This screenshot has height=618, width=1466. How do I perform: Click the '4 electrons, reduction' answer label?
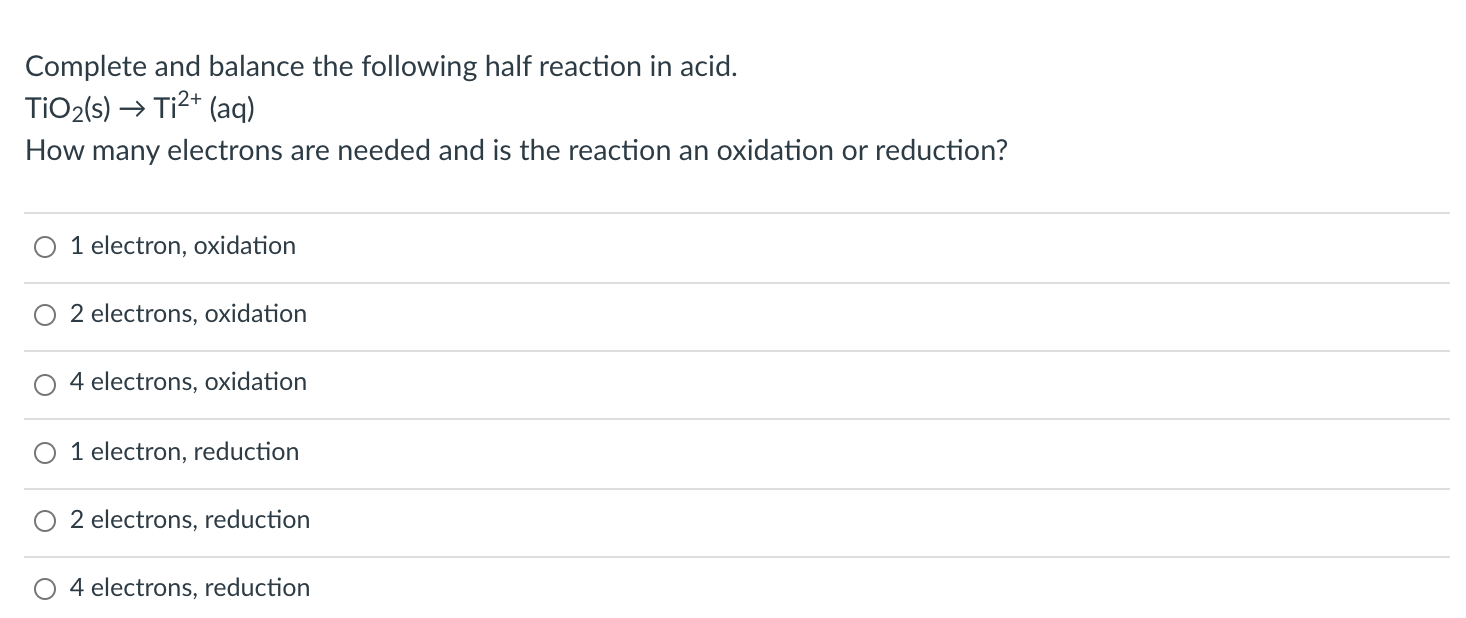(x=190, y=588)
